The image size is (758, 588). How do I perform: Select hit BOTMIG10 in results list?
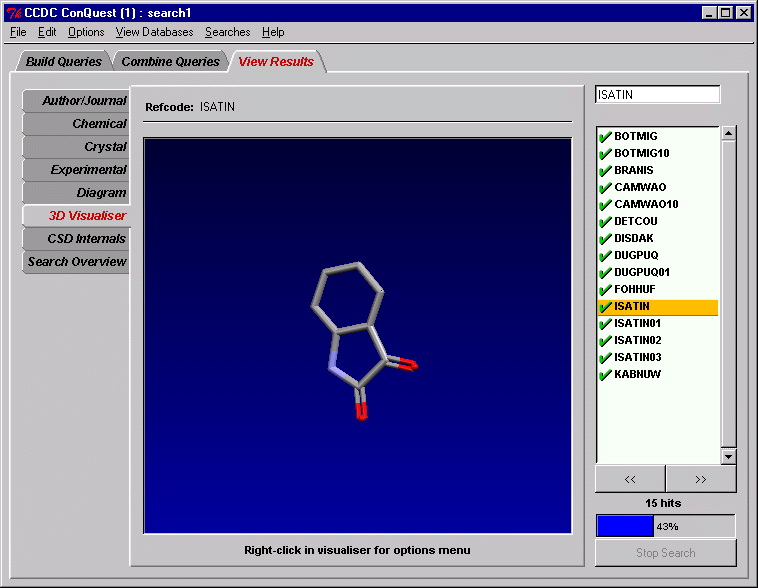pyautogui.click(x=641, y=153)
